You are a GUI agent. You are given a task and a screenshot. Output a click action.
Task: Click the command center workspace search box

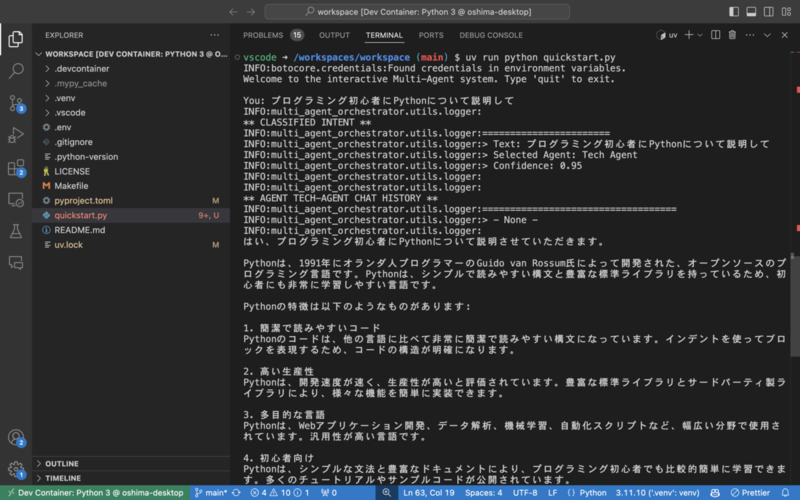[x=417, y=11]
